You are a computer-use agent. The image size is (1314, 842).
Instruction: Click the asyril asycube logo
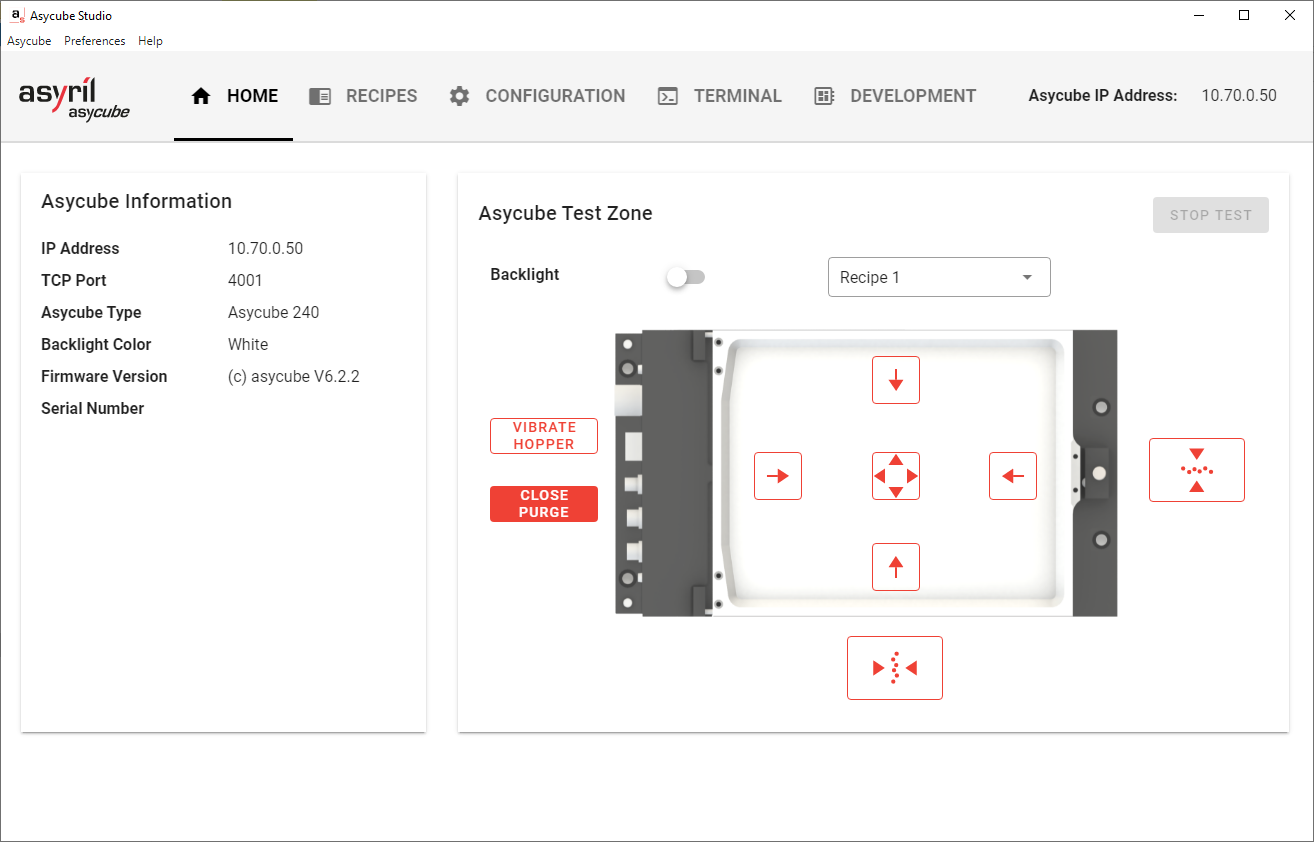(74, 99)
